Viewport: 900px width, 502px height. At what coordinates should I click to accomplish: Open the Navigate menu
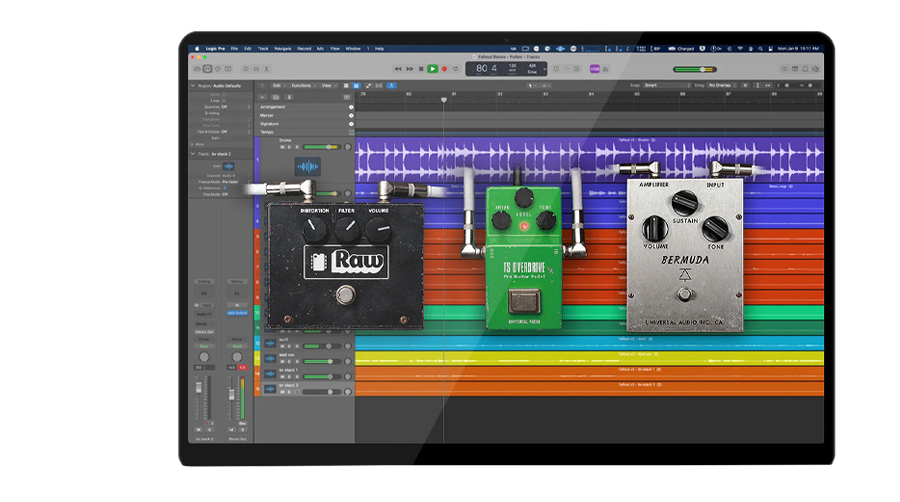(x=283, y=48)
